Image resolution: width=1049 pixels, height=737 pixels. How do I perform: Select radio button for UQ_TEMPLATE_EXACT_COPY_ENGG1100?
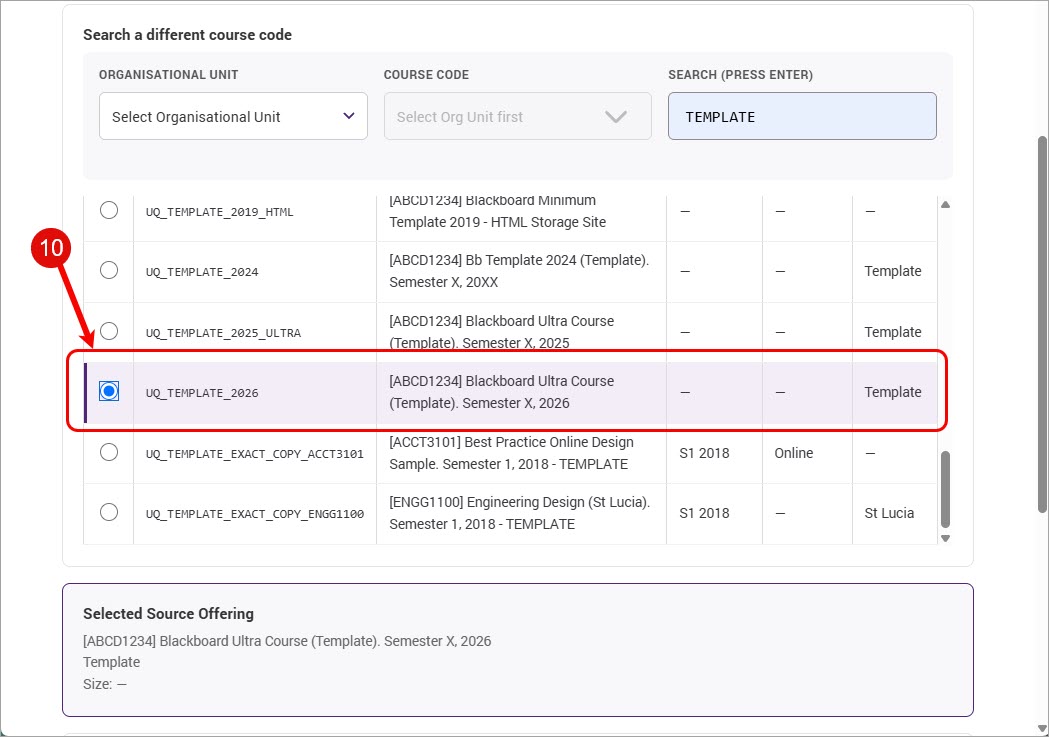[x=109, y=512]
